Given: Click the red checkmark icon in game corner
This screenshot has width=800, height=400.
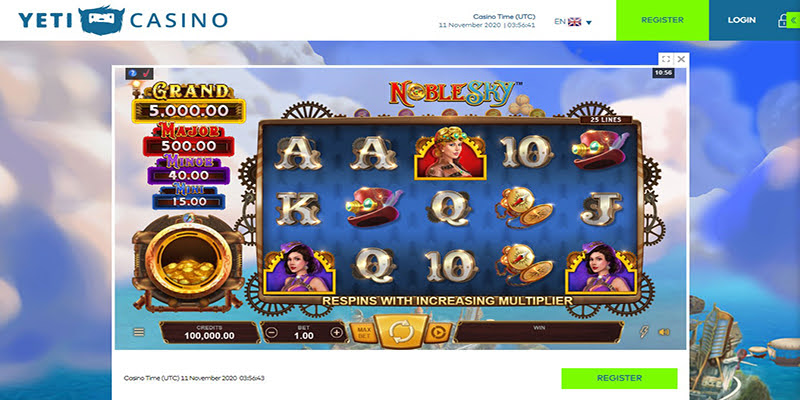Looking at the screenshot, I should (146, 73).
